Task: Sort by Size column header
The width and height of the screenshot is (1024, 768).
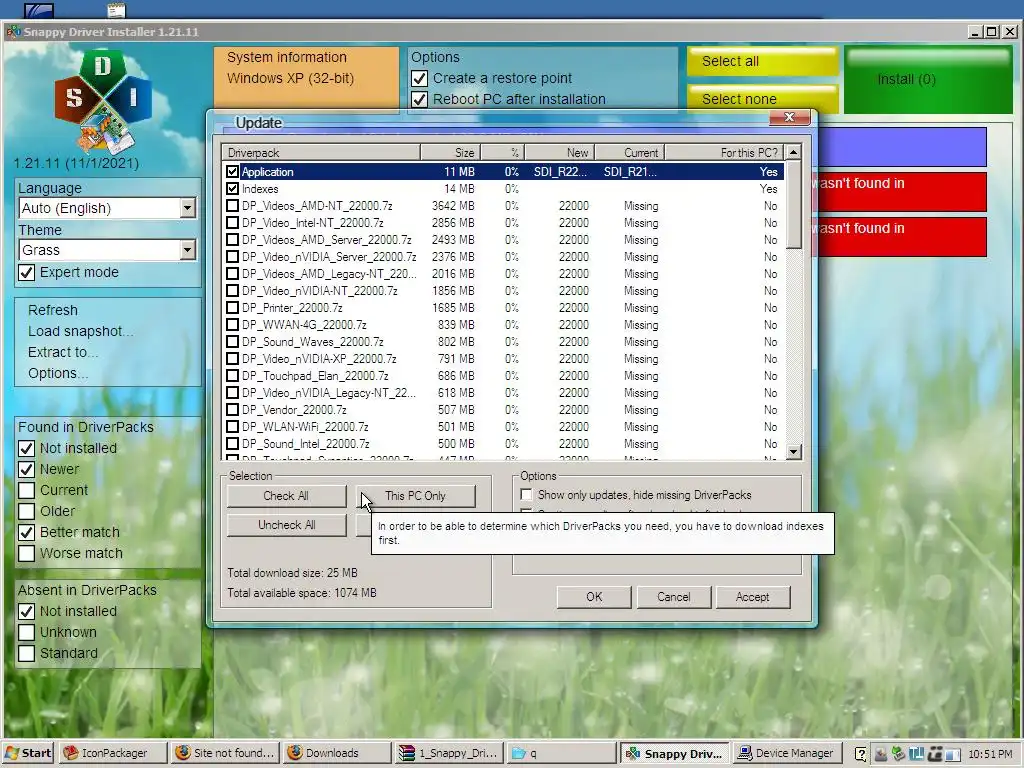Action: point(451,152)
